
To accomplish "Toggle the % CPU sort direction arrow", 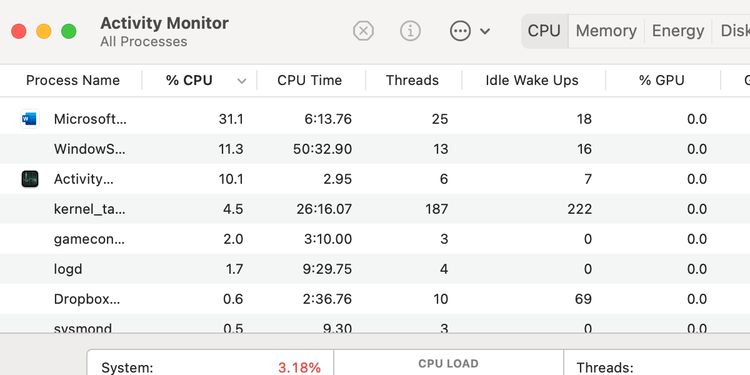I will coord(242,81).
